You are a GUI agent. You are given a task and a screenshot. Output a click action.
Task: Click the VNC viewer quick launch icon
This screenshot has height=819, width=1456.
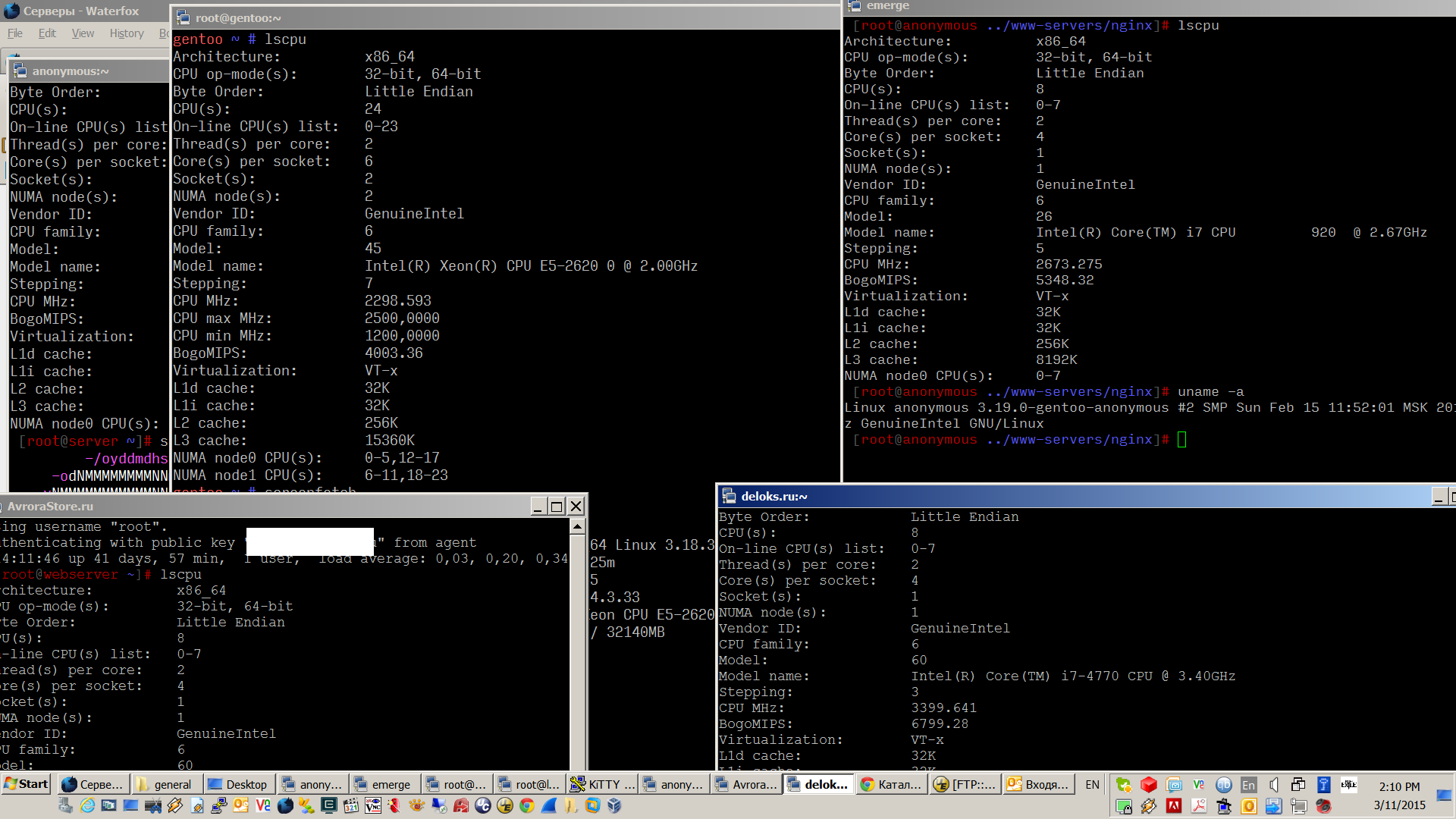372,805
